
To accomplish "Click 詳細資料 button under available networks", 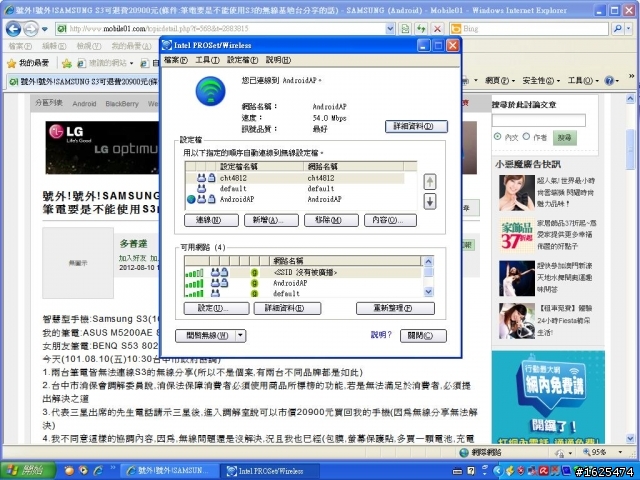I will [287, 308].
